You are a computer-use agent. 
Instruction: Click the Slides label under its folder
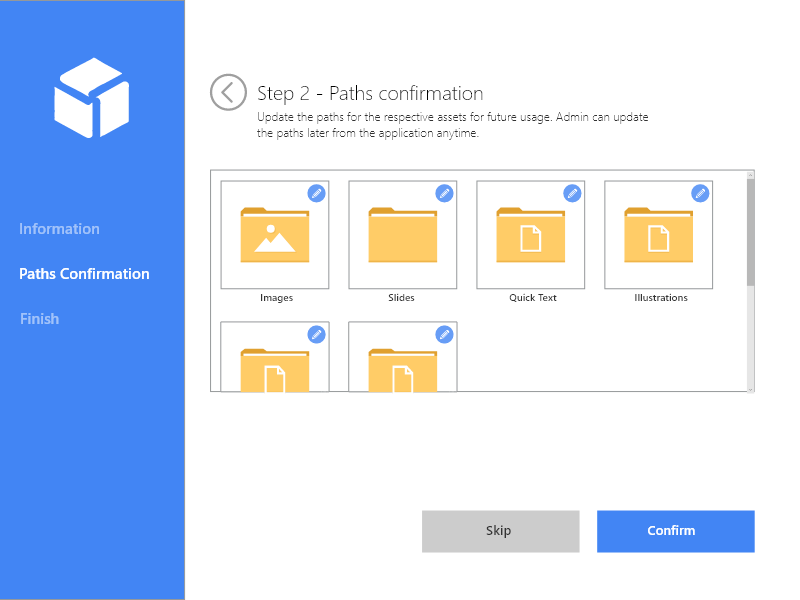click(403, 297)
